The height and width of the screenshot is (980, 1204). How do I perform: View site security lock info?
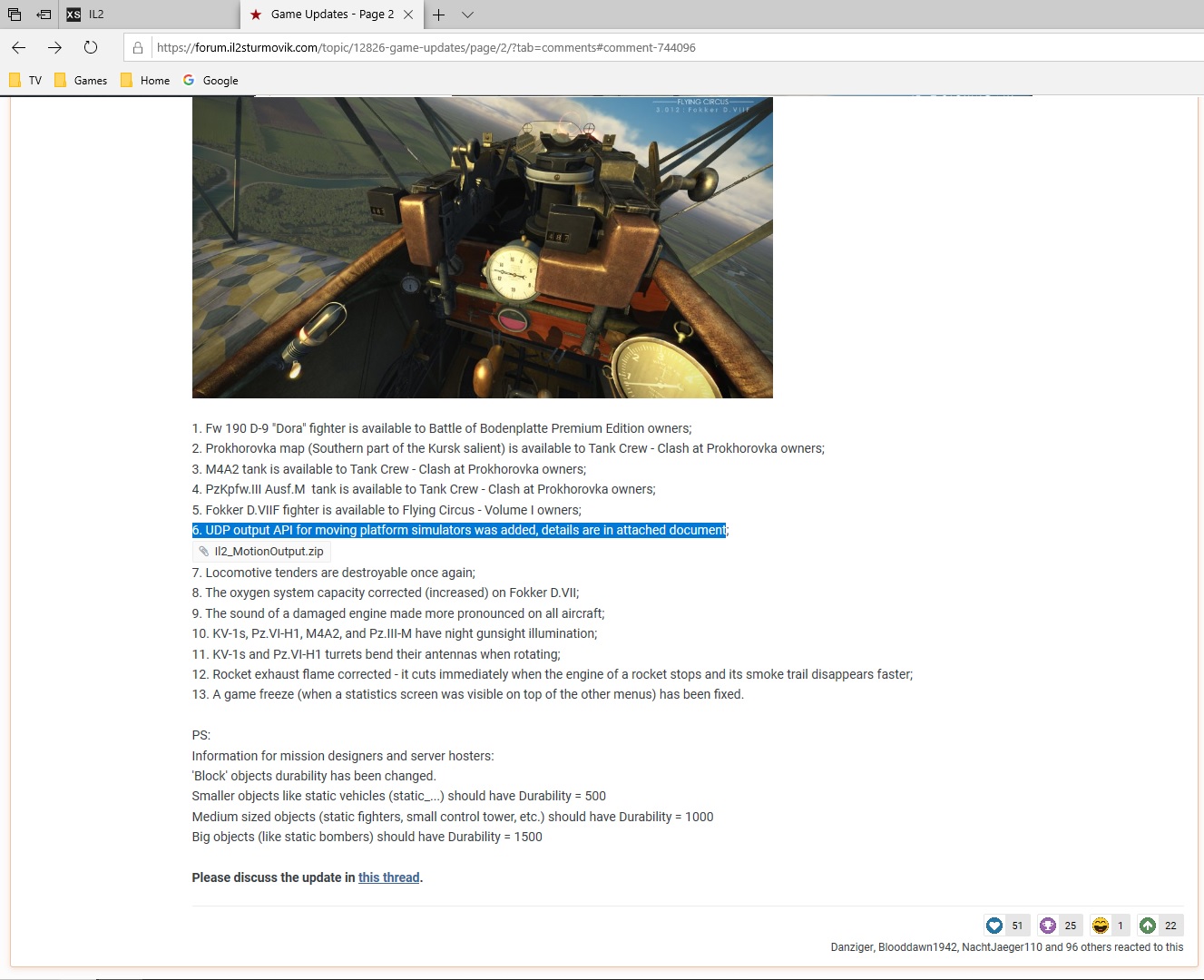click(x=138, y=48)
